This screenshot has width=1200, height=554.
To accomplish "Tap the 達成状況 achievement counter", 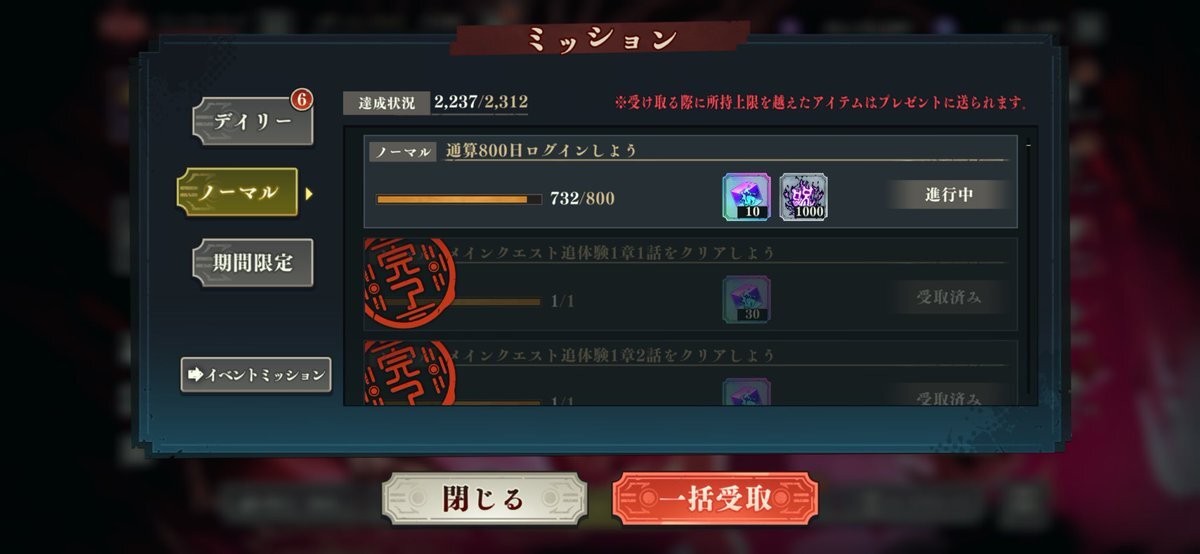I will pyautogui.click(x=436, y=102).
